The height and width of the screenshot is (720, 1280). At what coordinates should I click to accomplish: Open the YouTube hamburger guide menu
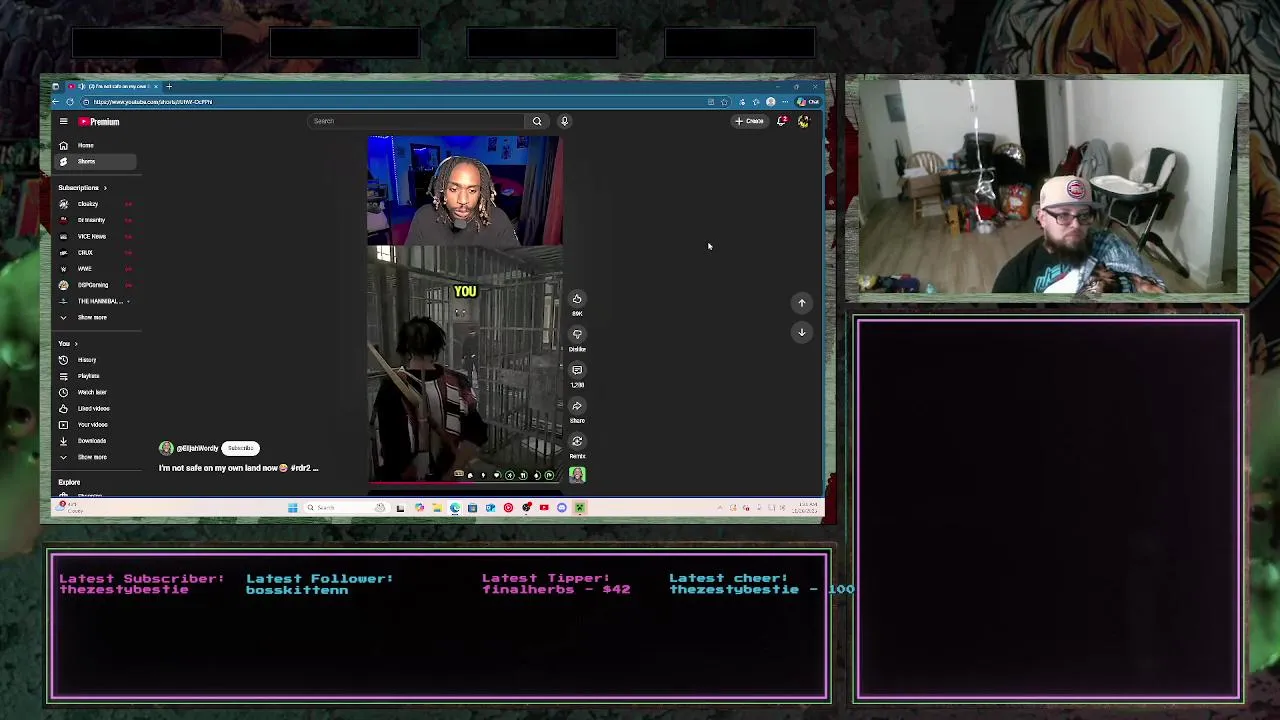coord(63,122)
